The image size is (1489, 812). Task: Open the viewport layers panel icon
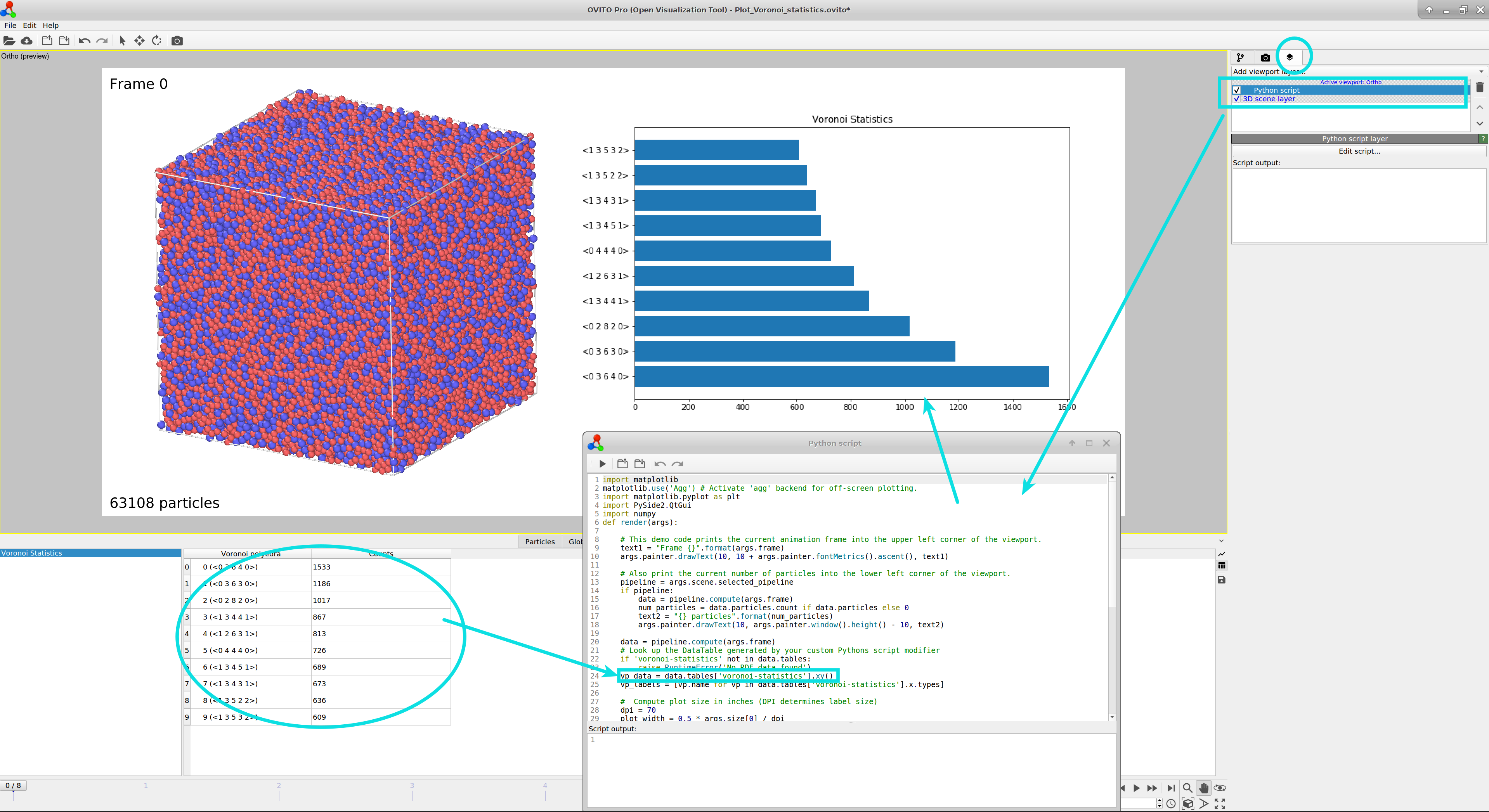[x=1291, y=57]
